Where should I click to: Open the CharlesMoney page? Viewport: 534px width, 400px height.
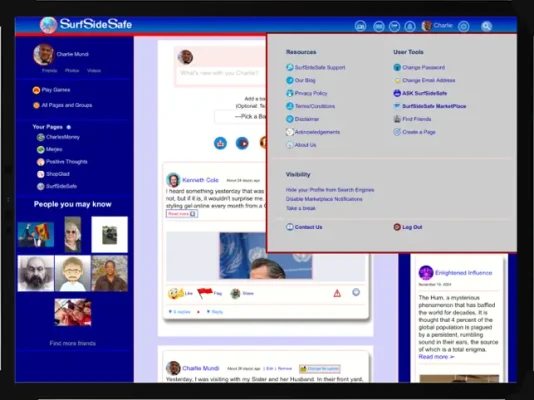point(58,137)
